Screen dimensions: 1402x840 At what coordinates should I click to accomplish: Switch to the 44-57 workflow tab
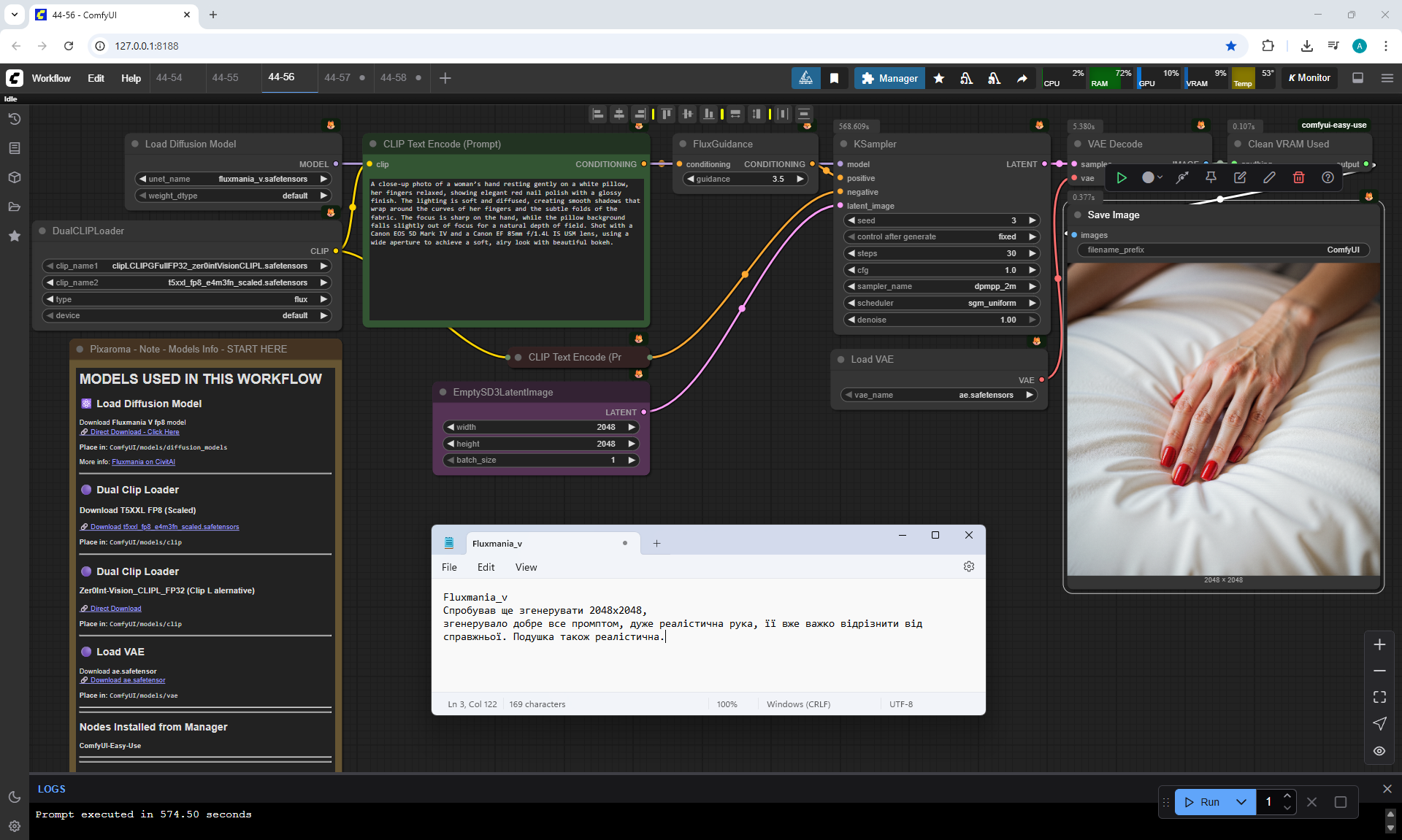tap(337, 77)
